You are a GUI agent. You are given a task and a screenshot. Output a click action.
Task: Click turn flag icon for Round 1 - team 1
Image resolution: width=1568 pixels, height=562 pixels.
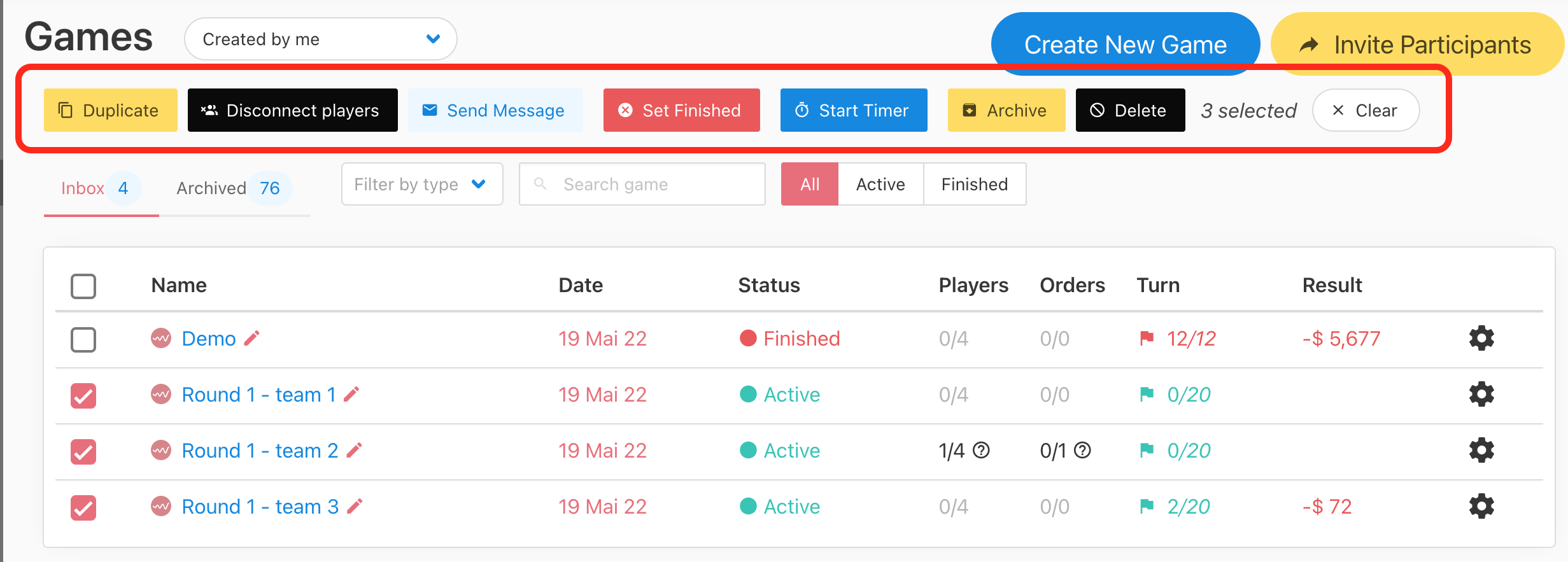pyautogui.click(x=1147, y=394)
